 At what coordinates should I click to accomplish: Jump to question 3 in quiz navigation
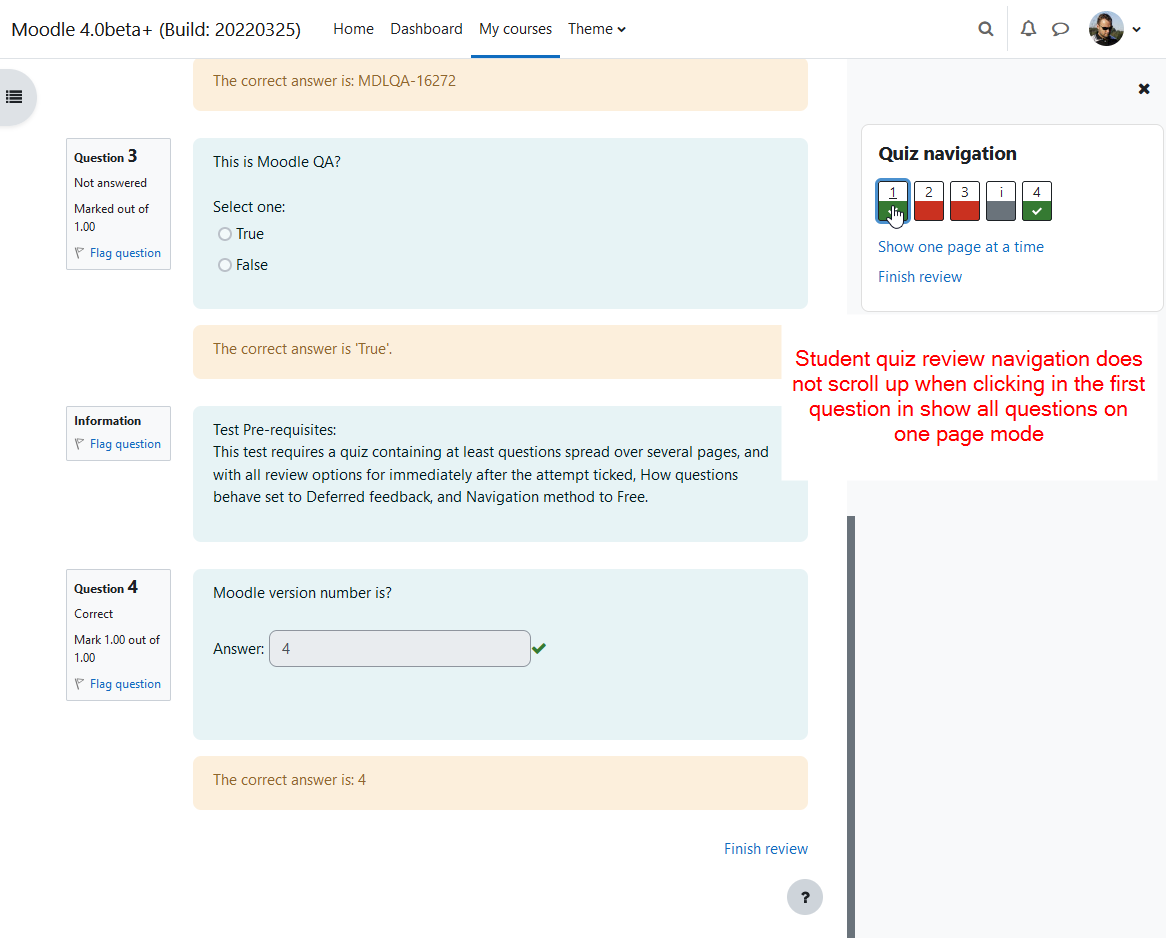click(x=964, y=201)
